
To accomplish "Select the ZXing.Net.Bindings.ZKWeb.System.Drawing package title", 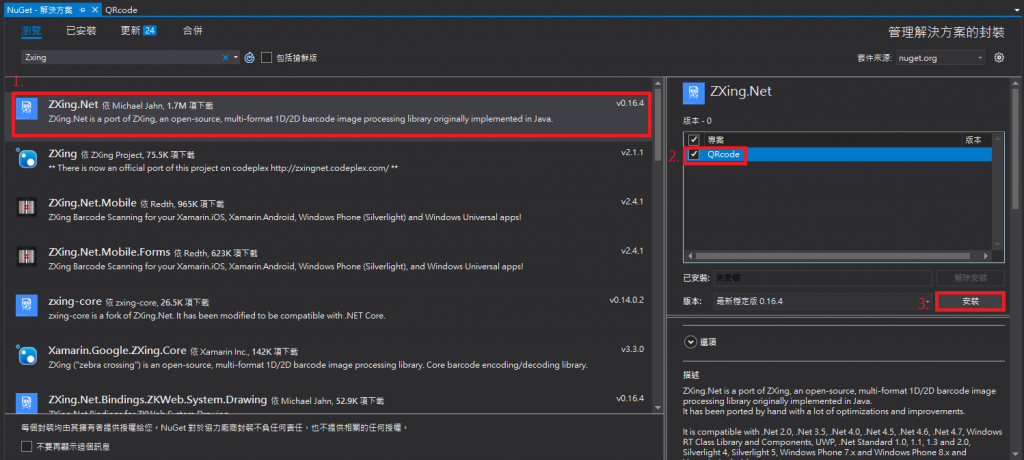I will coord(157,399).
